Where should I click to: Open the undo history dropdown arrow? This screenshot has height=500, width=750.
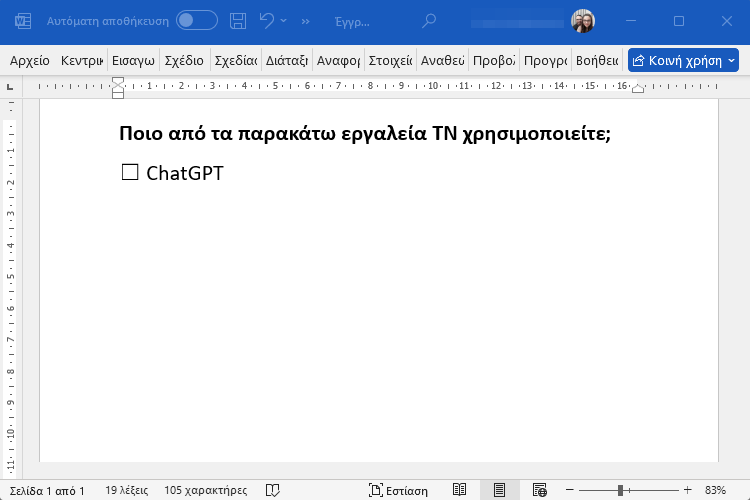(x=284, y=21)
